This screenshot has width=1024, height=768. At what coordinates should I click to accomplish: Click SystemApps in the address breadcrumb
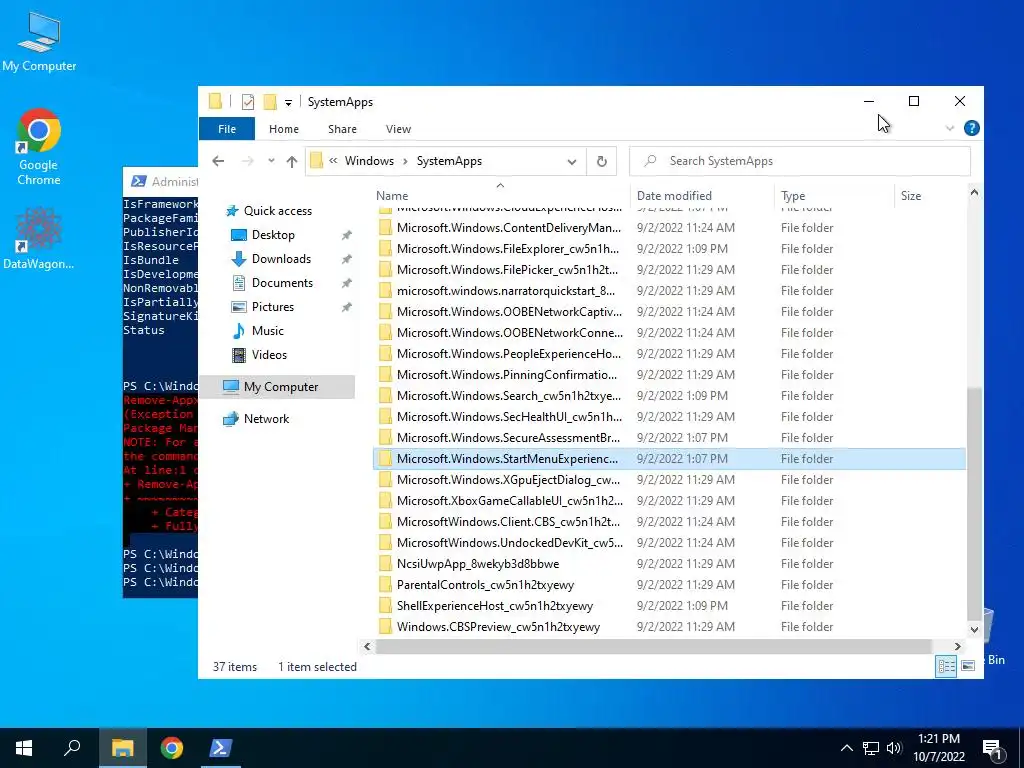(x=449, y=161)
